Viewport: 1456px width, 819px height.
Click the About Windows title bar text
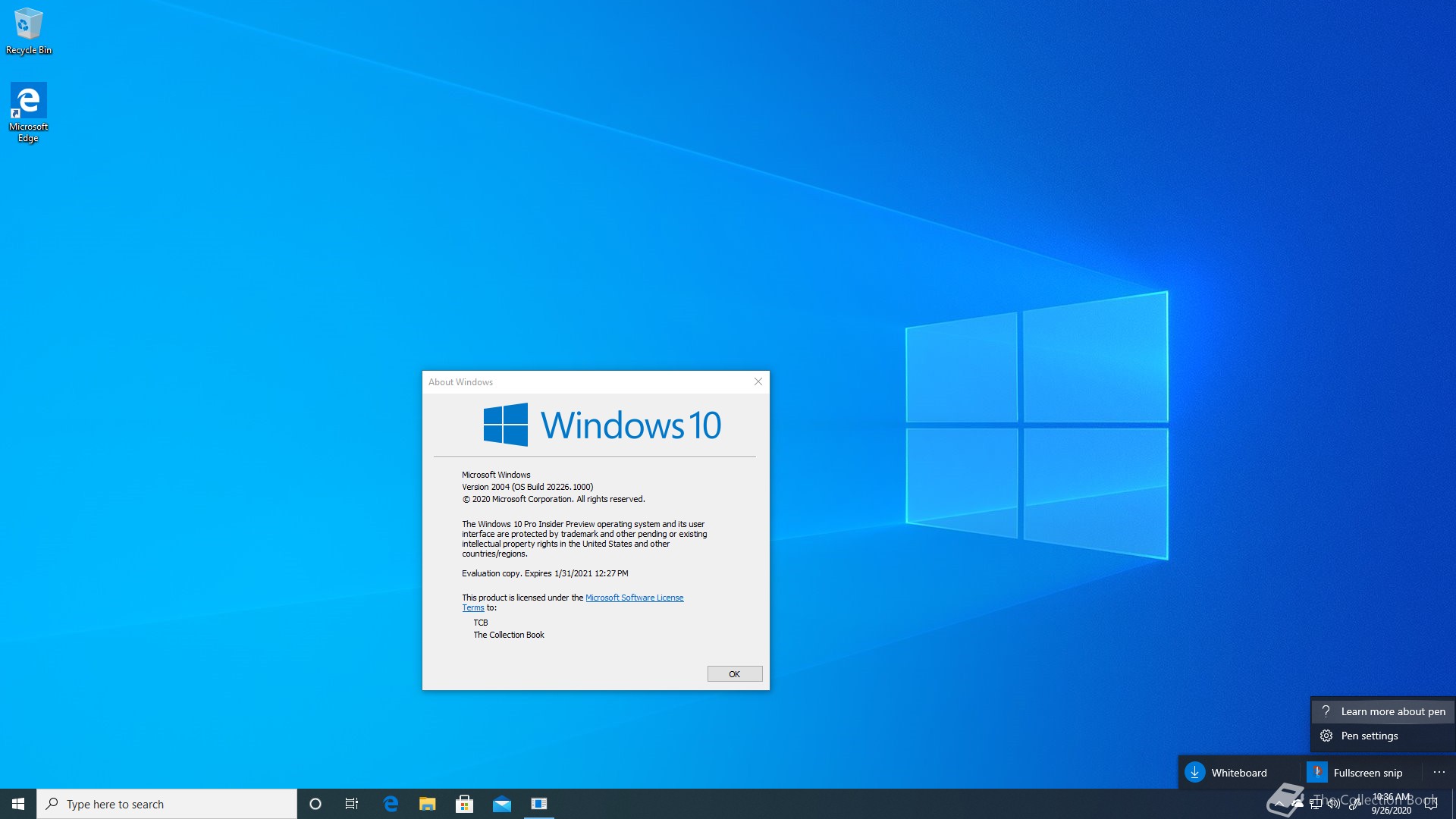coord(460,382)
